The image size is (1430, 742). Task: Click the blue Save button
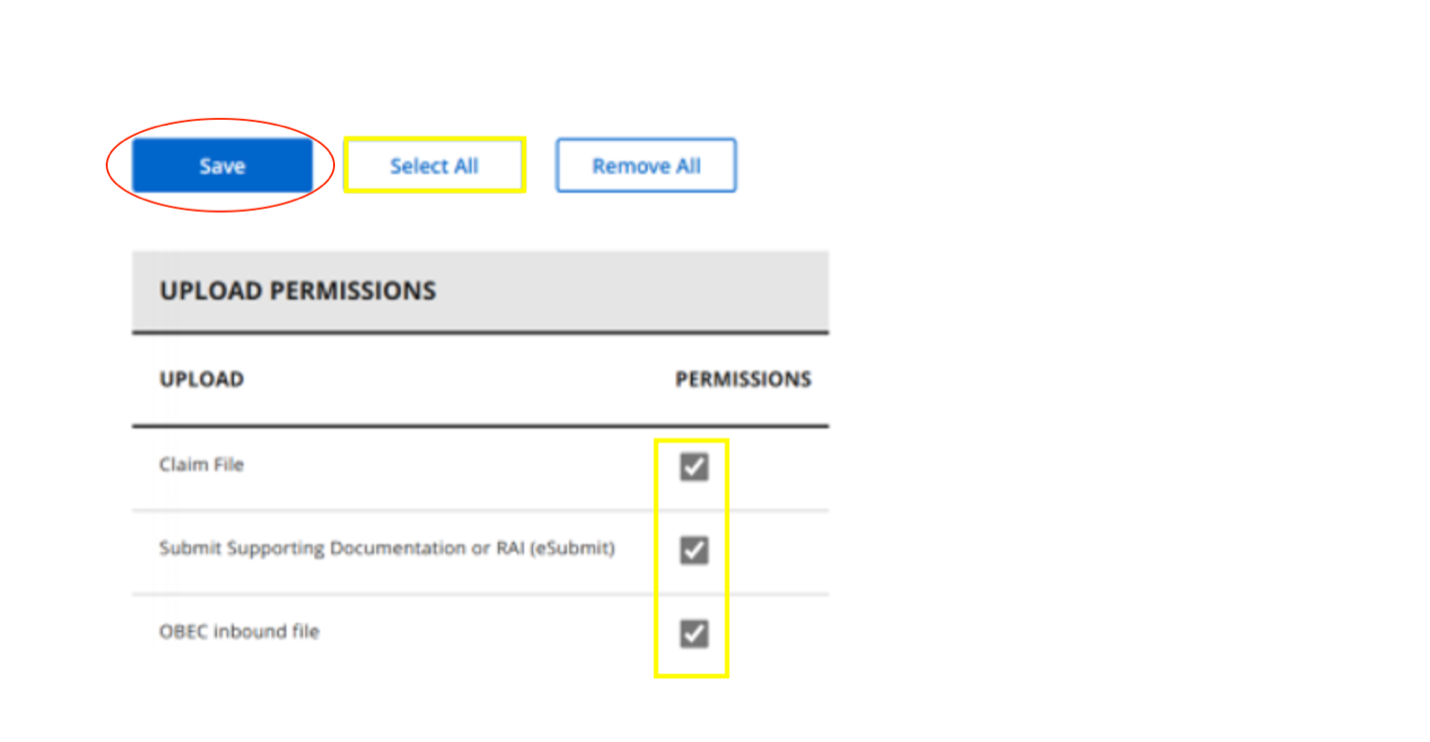[222, 166]
